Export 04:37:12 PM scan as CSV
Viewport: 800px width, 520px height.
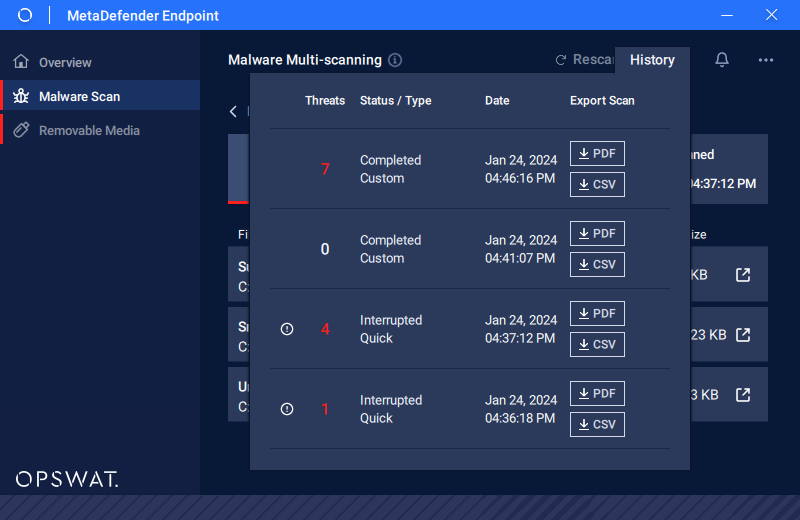(x=597, y=344)
